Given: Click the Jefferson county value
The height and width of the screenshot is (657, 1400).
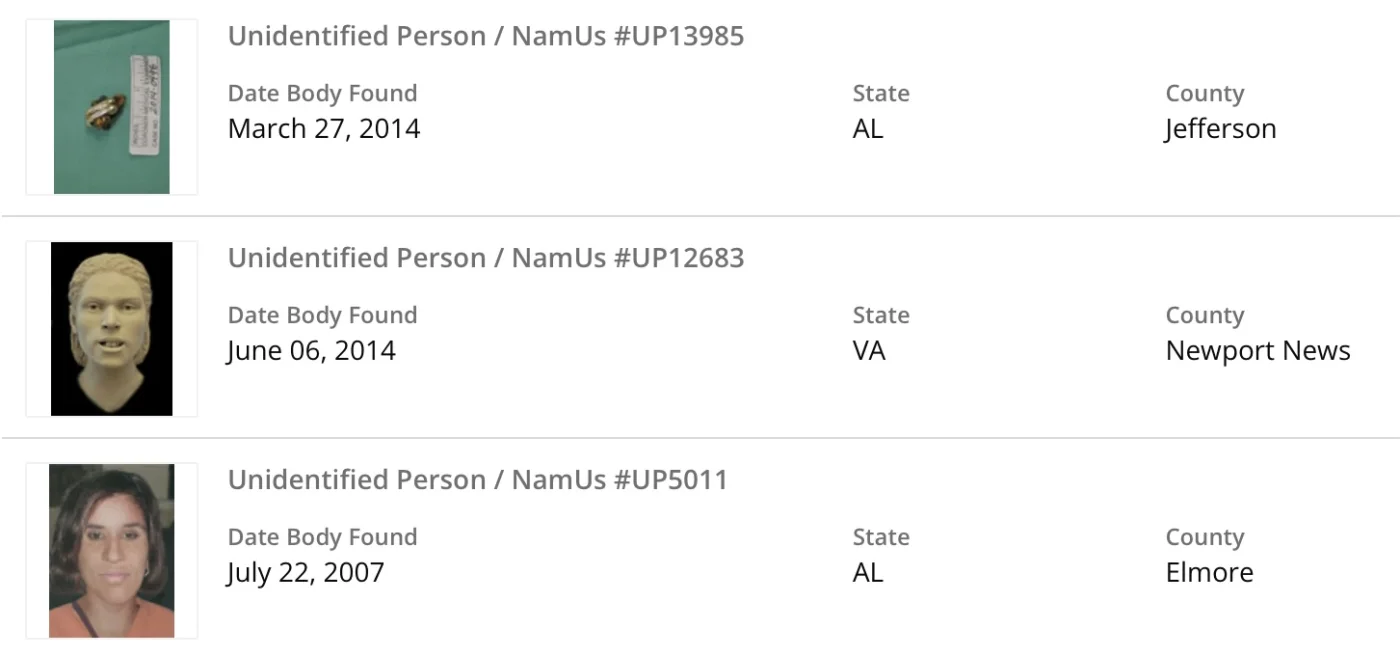Looking at the screenshot, I should pos(1221,129).
